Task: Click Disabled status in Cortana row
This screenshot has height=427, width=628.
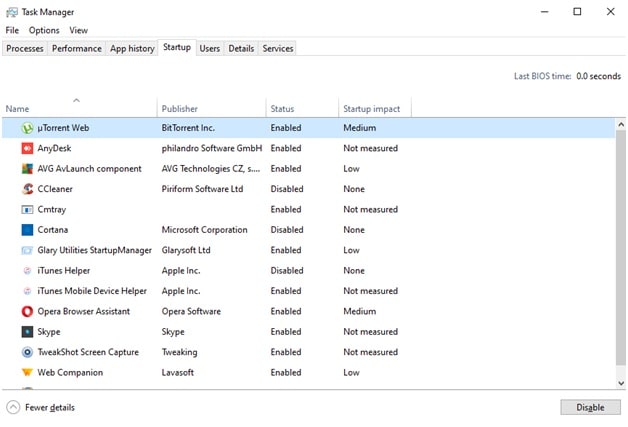Action: [x=287, y=230]
